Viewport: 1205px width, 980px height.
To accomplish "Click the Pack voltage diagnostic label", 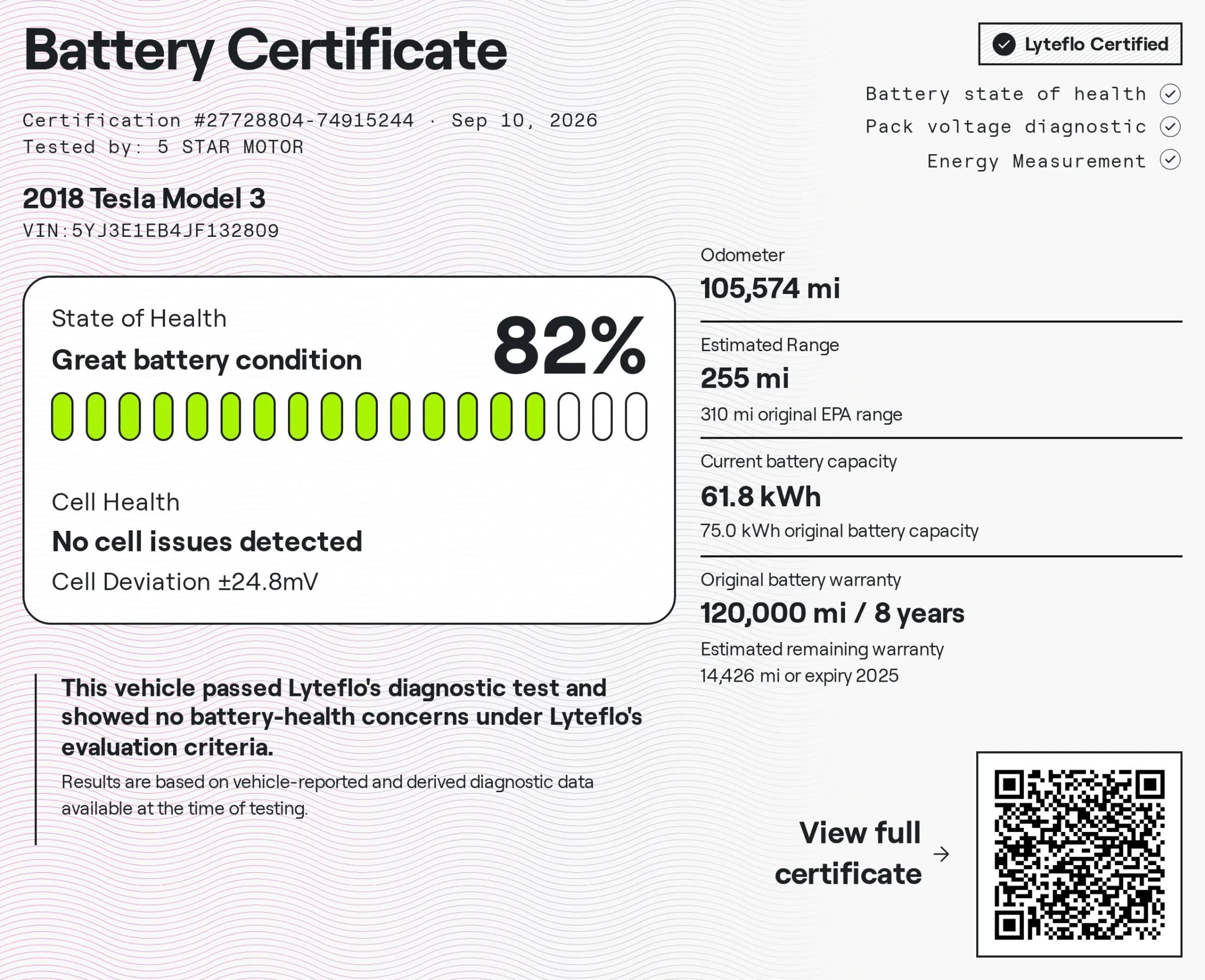I will 1006,126.
